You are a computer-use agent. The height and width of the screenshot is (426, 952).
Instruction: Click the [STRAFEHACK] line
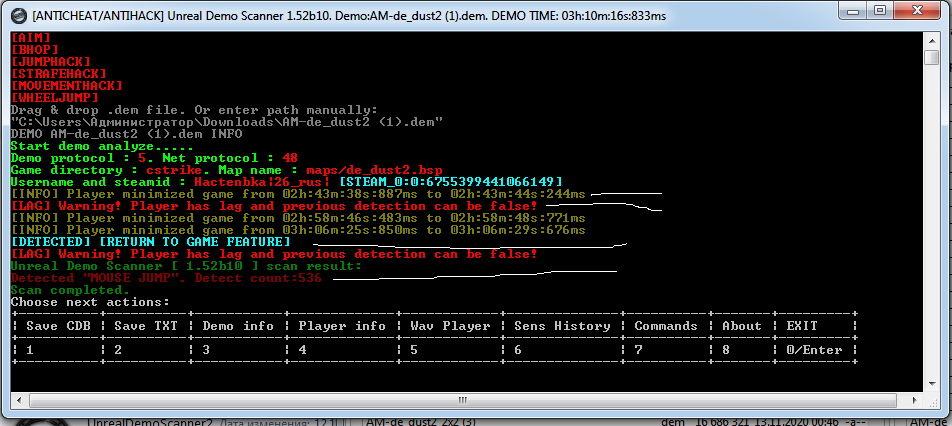pos(58,74)
